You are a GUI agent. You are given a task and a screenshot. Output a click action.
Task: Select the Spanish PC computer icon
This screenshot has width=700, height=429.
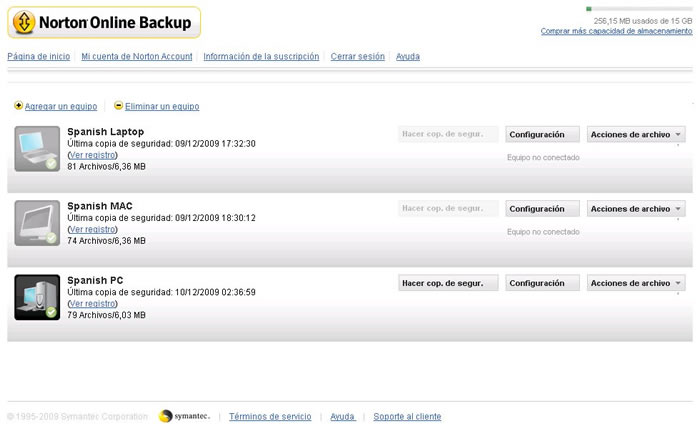point(37,297)
